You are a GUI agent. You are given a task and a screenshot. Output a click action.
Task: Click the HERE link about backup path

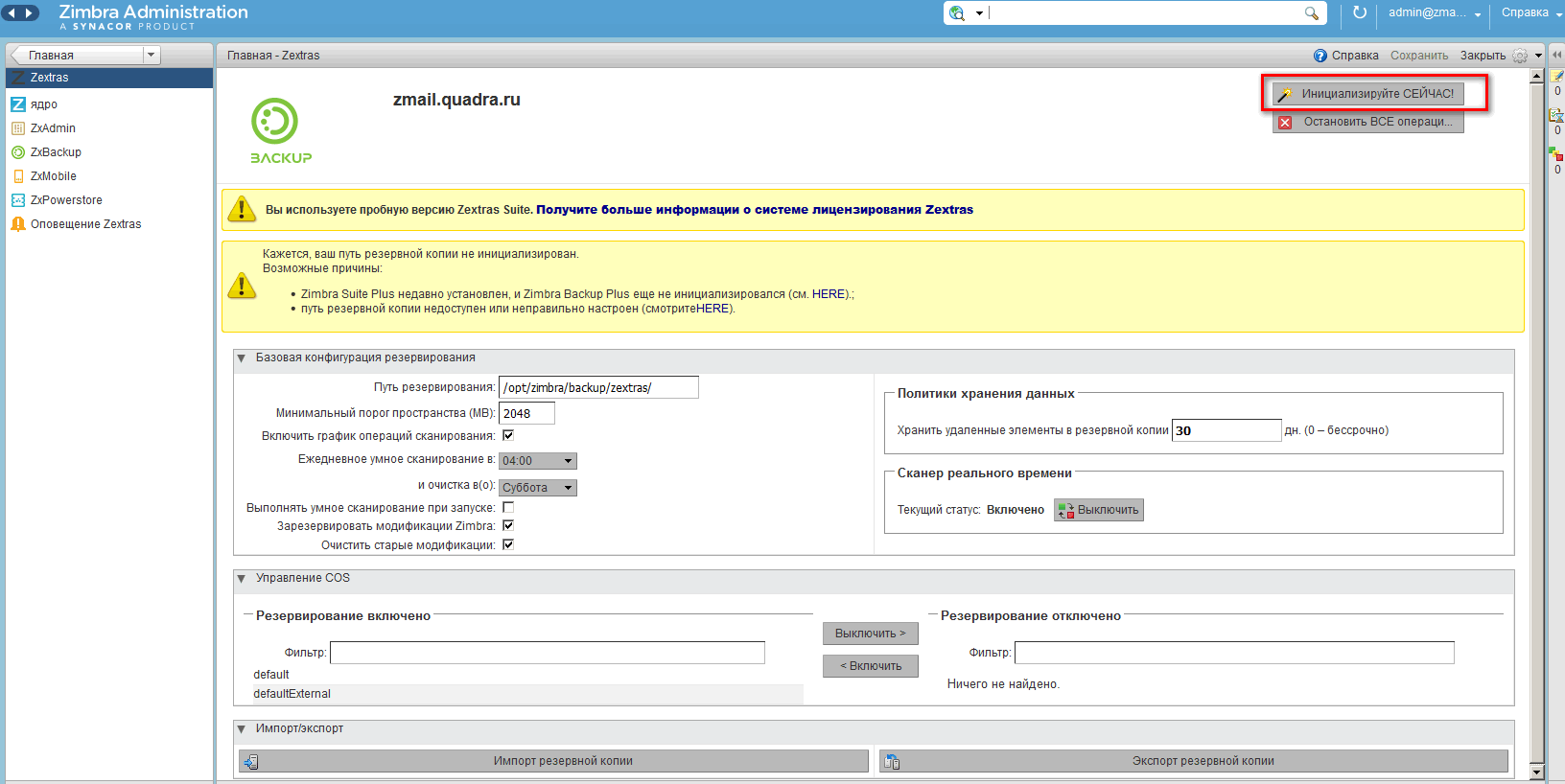pos(712,309)
